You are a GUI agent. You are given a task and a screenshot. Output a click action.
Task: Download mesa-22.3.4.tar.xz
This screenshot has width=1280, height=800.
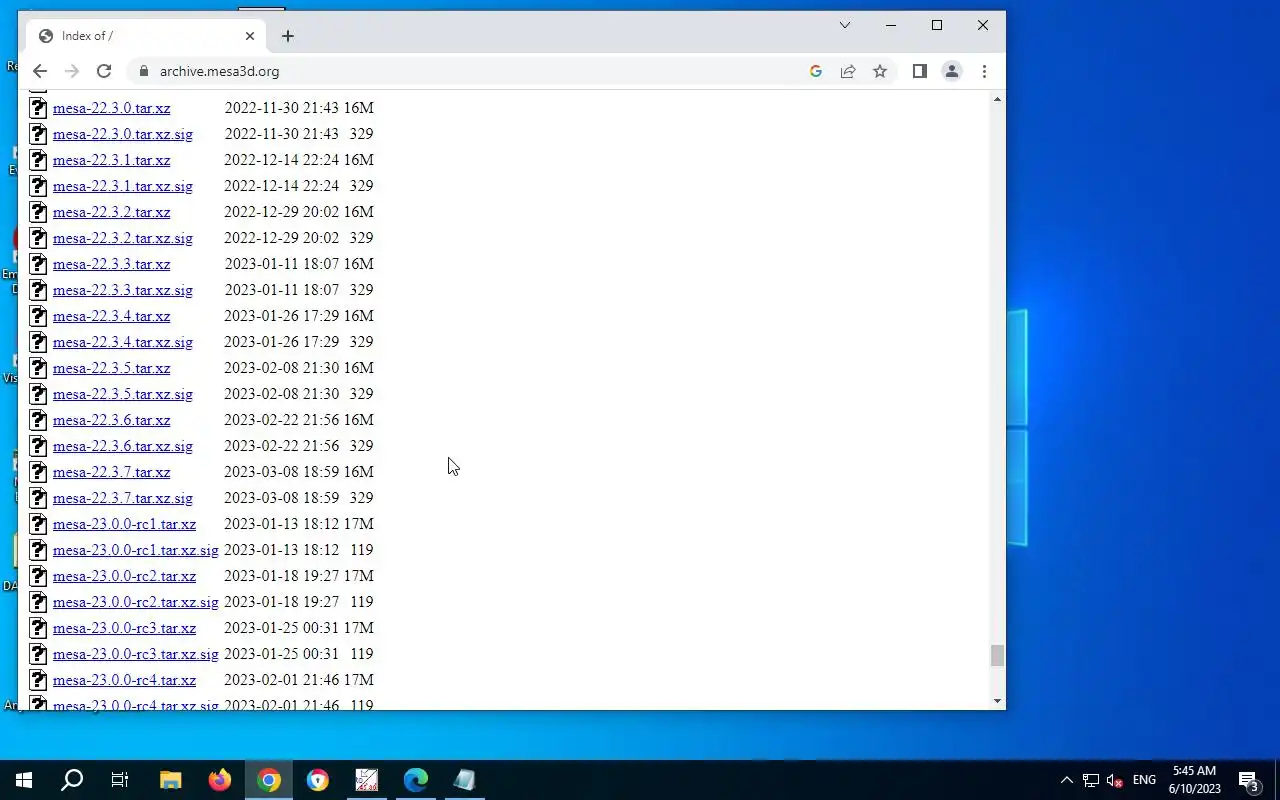(x=111, y=316)
